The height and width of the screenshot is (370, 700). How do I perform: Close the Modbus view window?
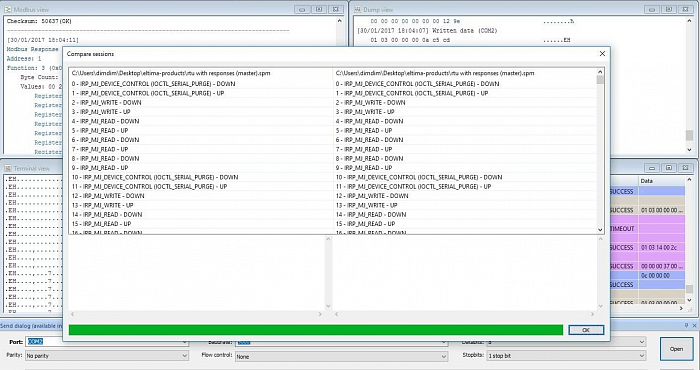point(336,9)
